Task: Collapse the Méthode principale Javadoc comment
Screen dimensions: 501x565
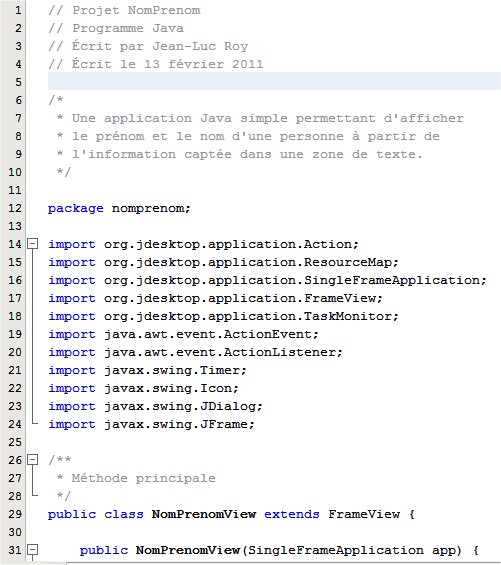Action: click(32, 459)
